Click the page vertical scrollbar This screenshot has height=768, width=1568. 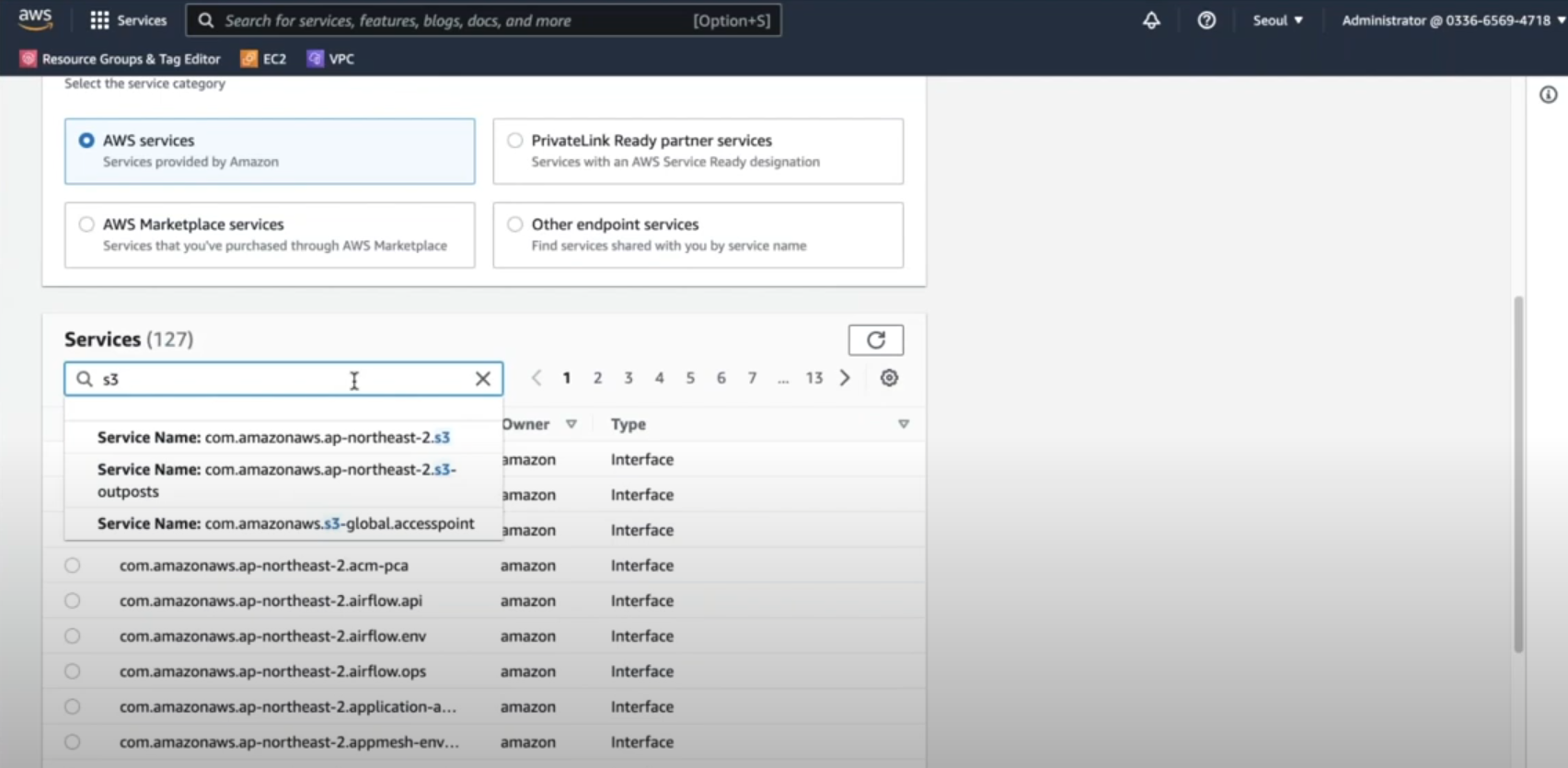pos(1518,474)
